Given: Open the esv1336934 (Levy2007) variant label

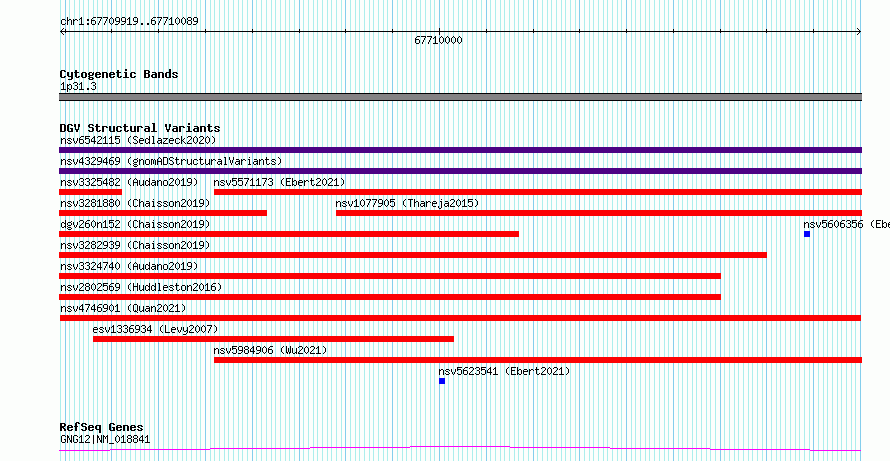Looking at the screenshot, I should point(155,329).
